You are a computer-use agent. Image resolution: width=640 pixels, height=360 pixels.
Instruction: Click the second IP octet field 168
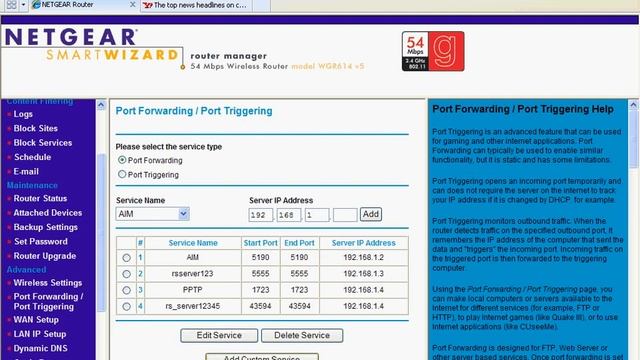(x=289, y=215)
